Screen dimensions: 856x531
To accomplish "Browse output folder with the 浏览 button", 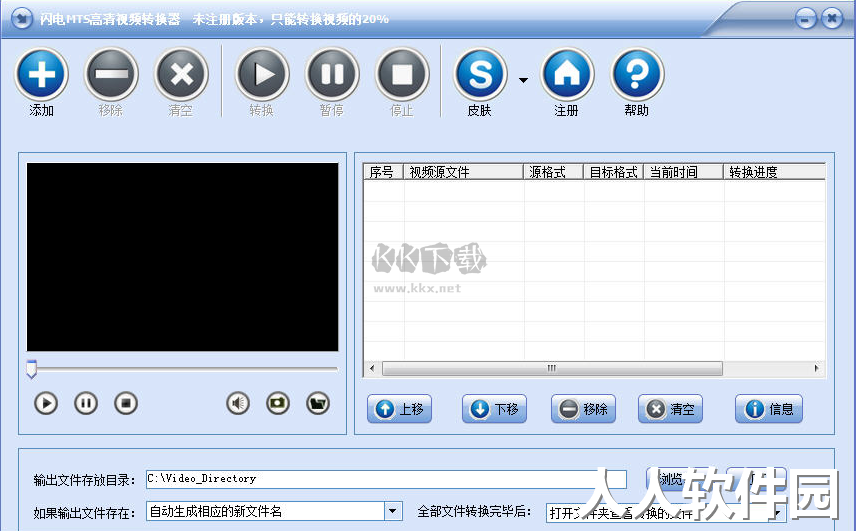I will pyautogui.click(x=677, y=479).
